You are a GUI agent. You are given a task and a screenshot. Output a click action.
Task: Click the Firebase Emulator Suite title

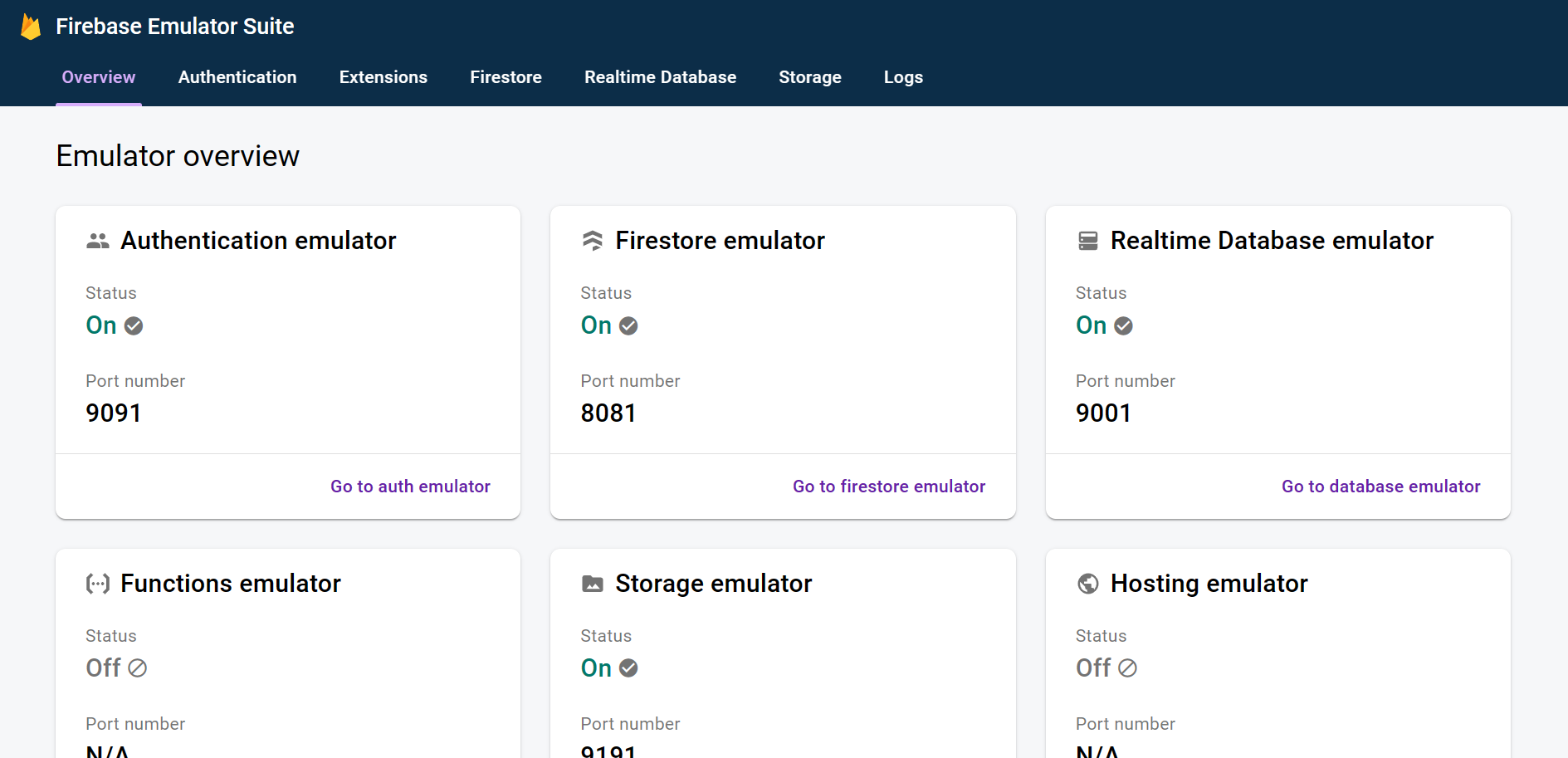pyautogui.click(x=175, y=27)
